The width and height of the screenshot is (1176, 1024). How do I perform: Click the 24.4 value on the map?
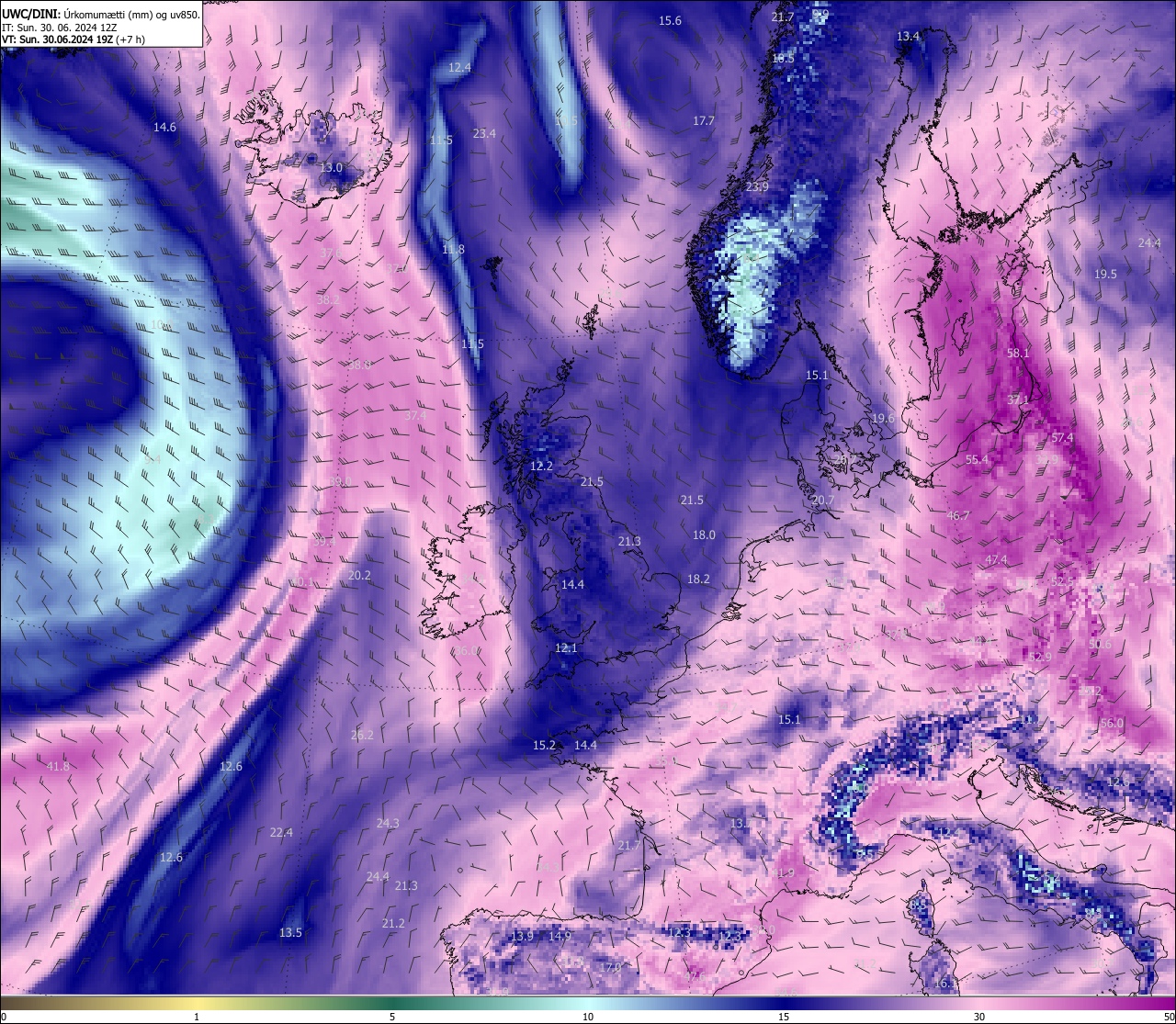coord(1149,243)
